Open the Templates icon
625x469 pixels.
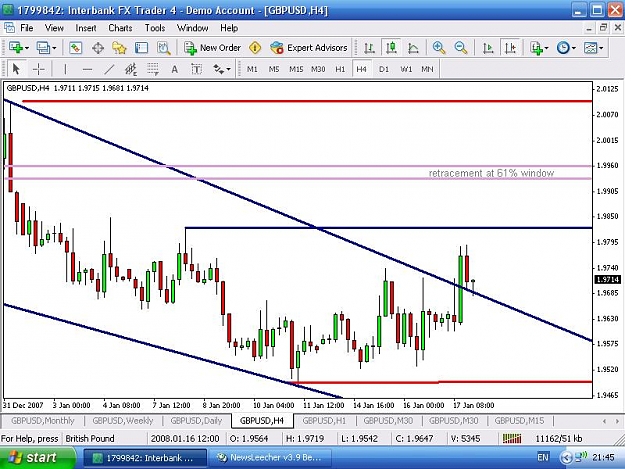(x=590, y=48)
